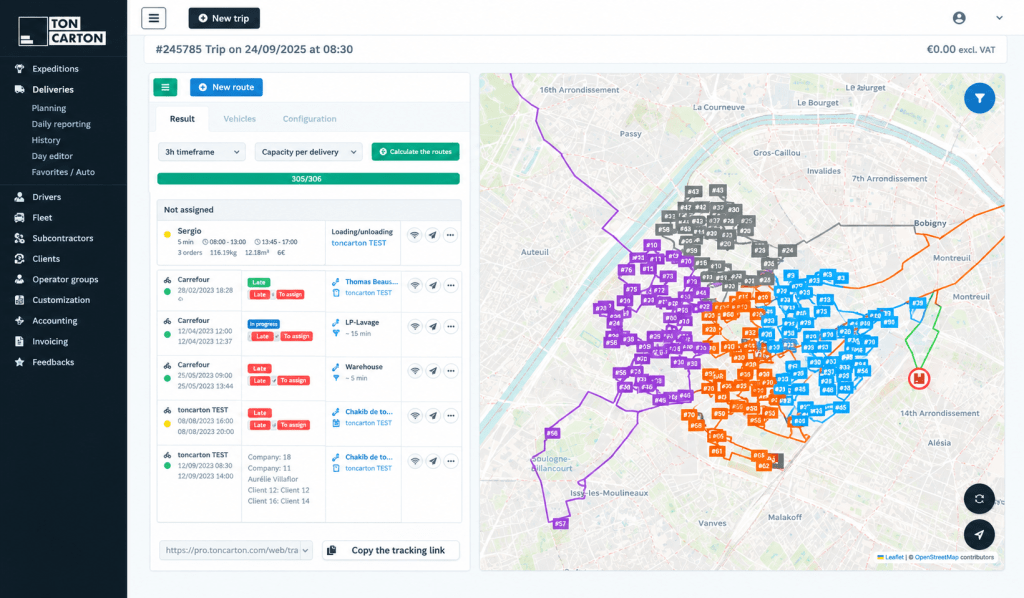Click the 'To assign' badge for Thomas Beaus
Image resolution: width=1024 pixels, height=598 pixels.
(290, 294)
